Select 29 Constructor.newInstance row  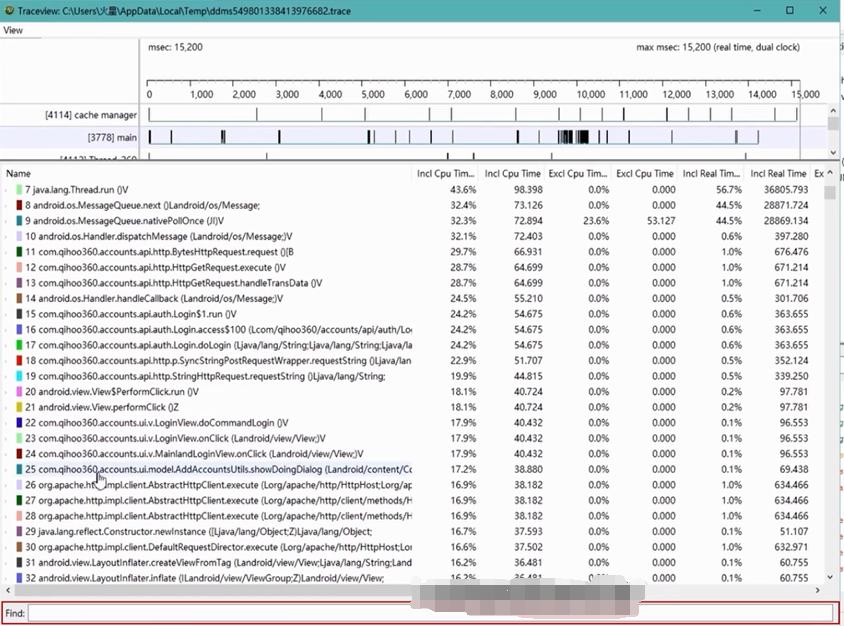pyautogui.click(x=412, y=532)
